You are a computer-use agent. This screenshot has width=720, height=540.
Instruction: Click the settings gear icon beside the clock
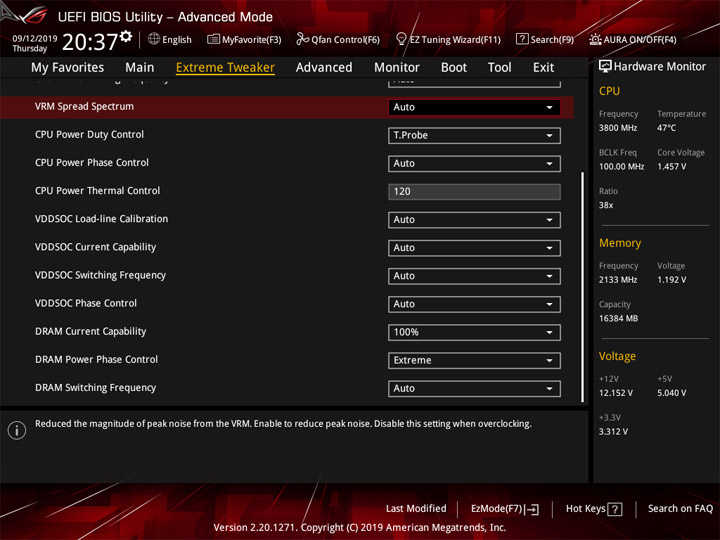[126, 36]
